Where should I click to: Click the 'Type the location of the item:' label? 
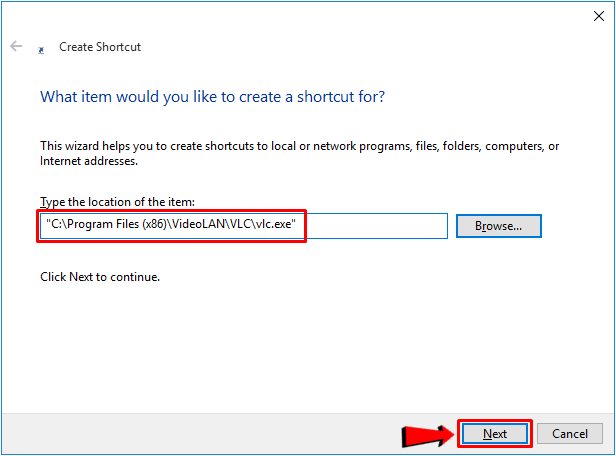coord(117,202)
